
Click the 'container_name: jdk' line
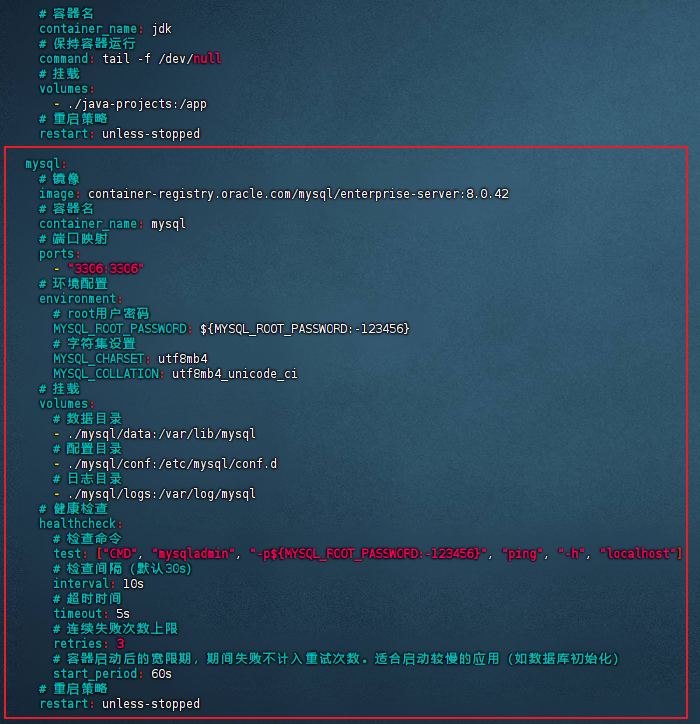105,29
